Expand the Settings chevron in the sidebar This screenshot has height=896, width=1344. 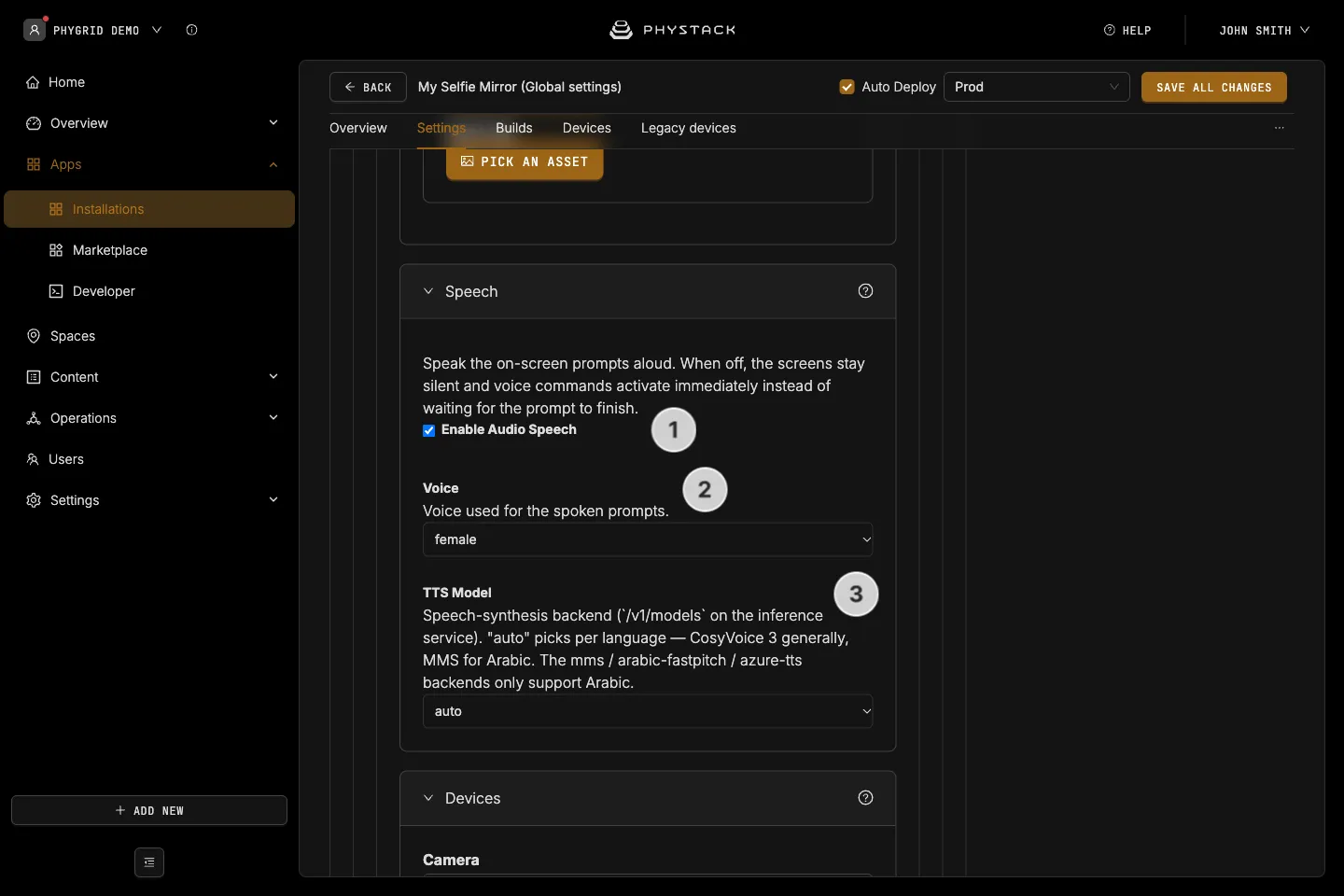[x=273, y=500]
